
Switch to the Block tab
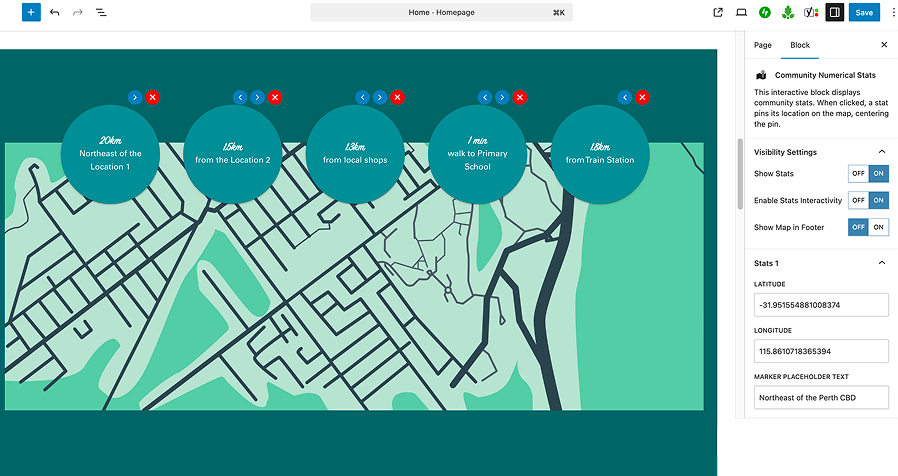799,45
